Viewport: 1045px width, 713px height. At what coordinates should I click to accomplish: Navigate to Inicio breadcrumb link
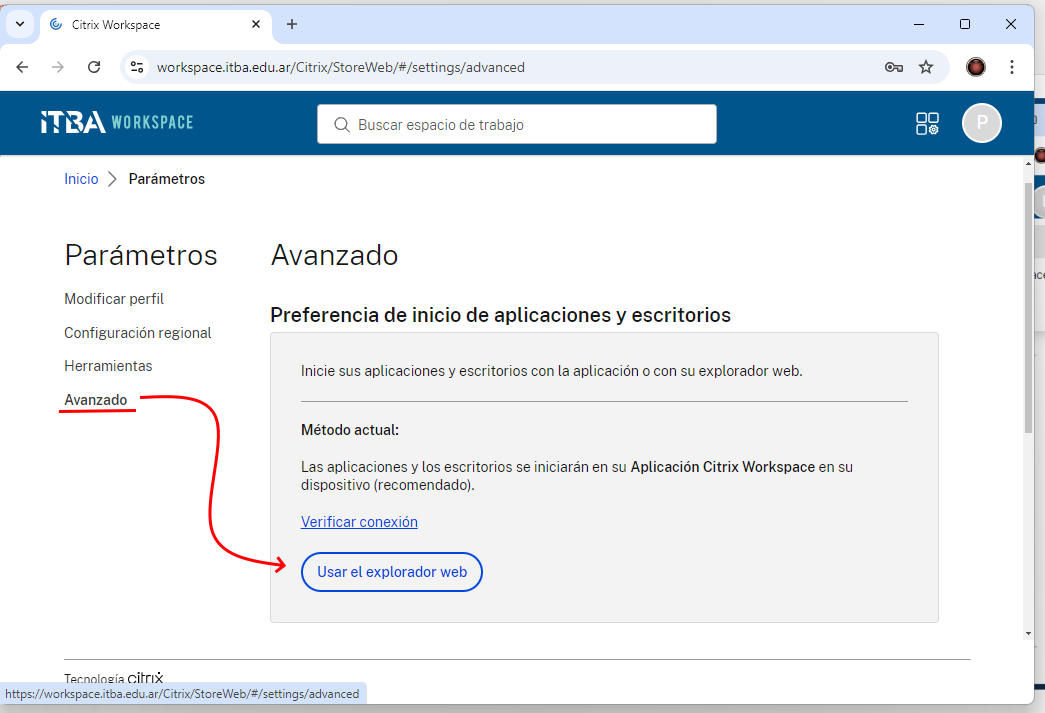(81, 179)
